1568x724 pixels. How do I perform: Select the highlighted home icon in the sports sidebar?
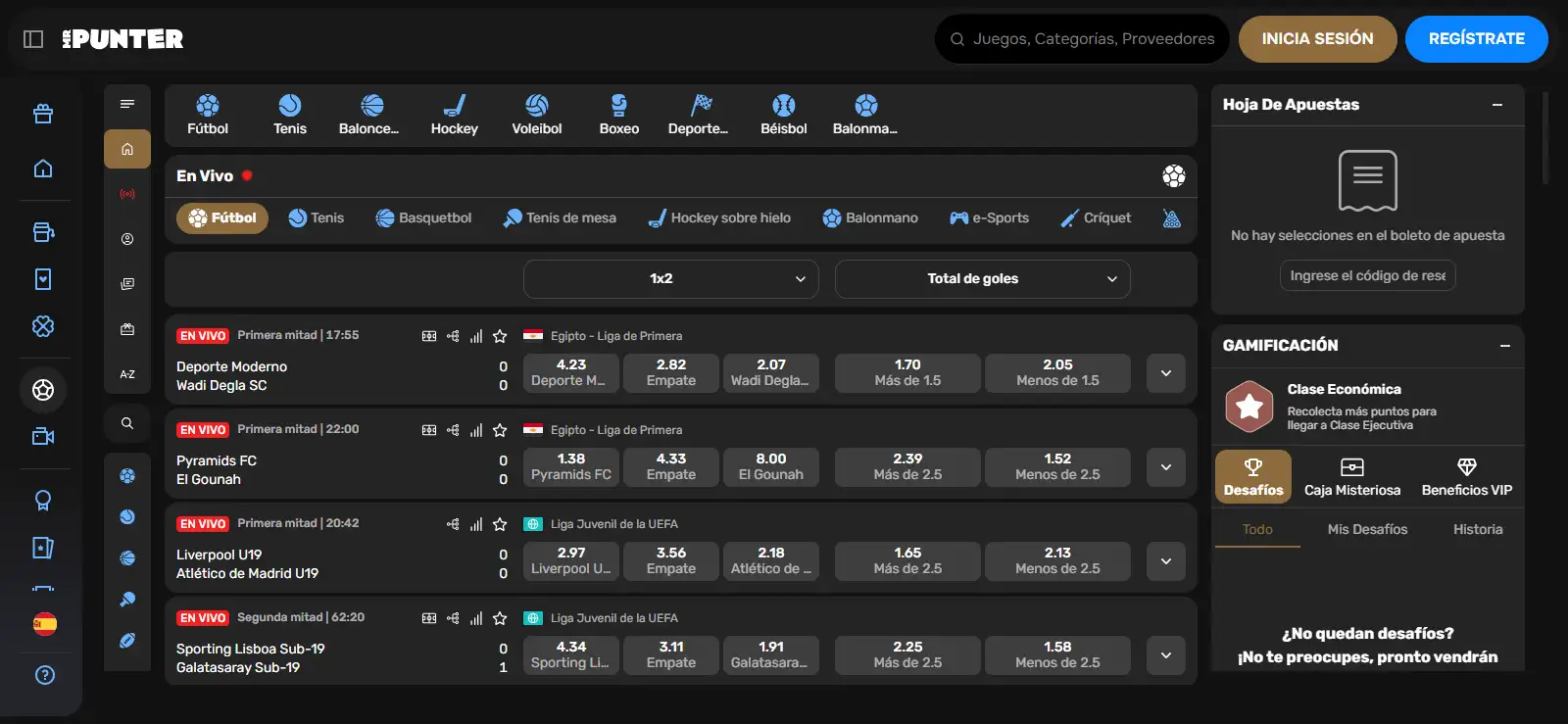[127, 149]
